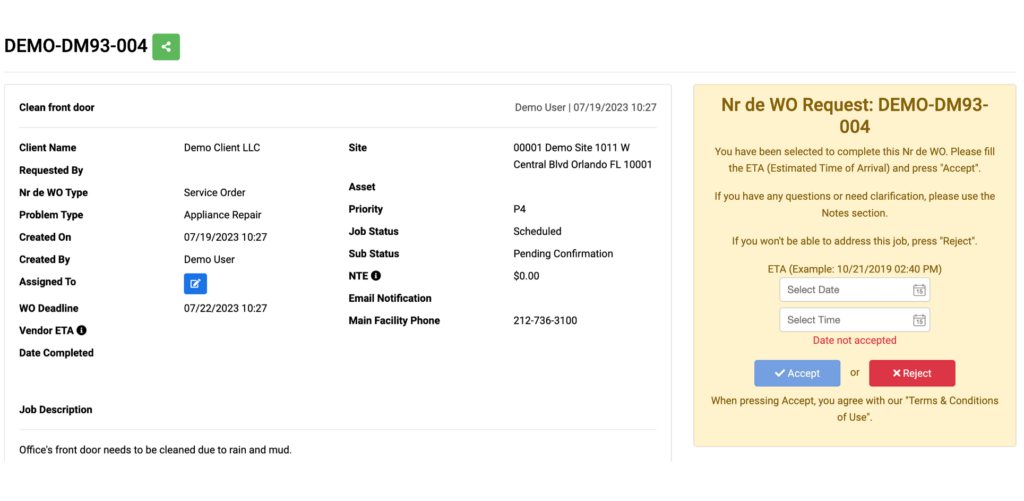Open calendar icon in Select Time field
Screen dimensions: 1024x501
(x=919, y=320)
